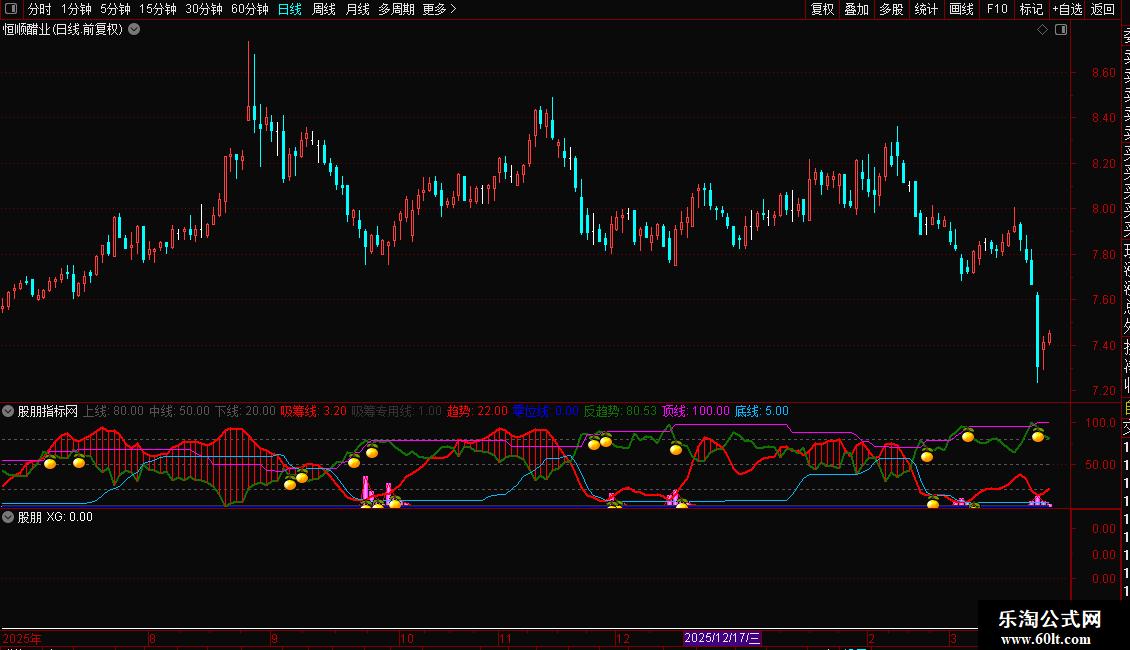Select the 15分钟 period
Image resolution: width=1130 pixels, height=650 pixels.
[158, 9]
